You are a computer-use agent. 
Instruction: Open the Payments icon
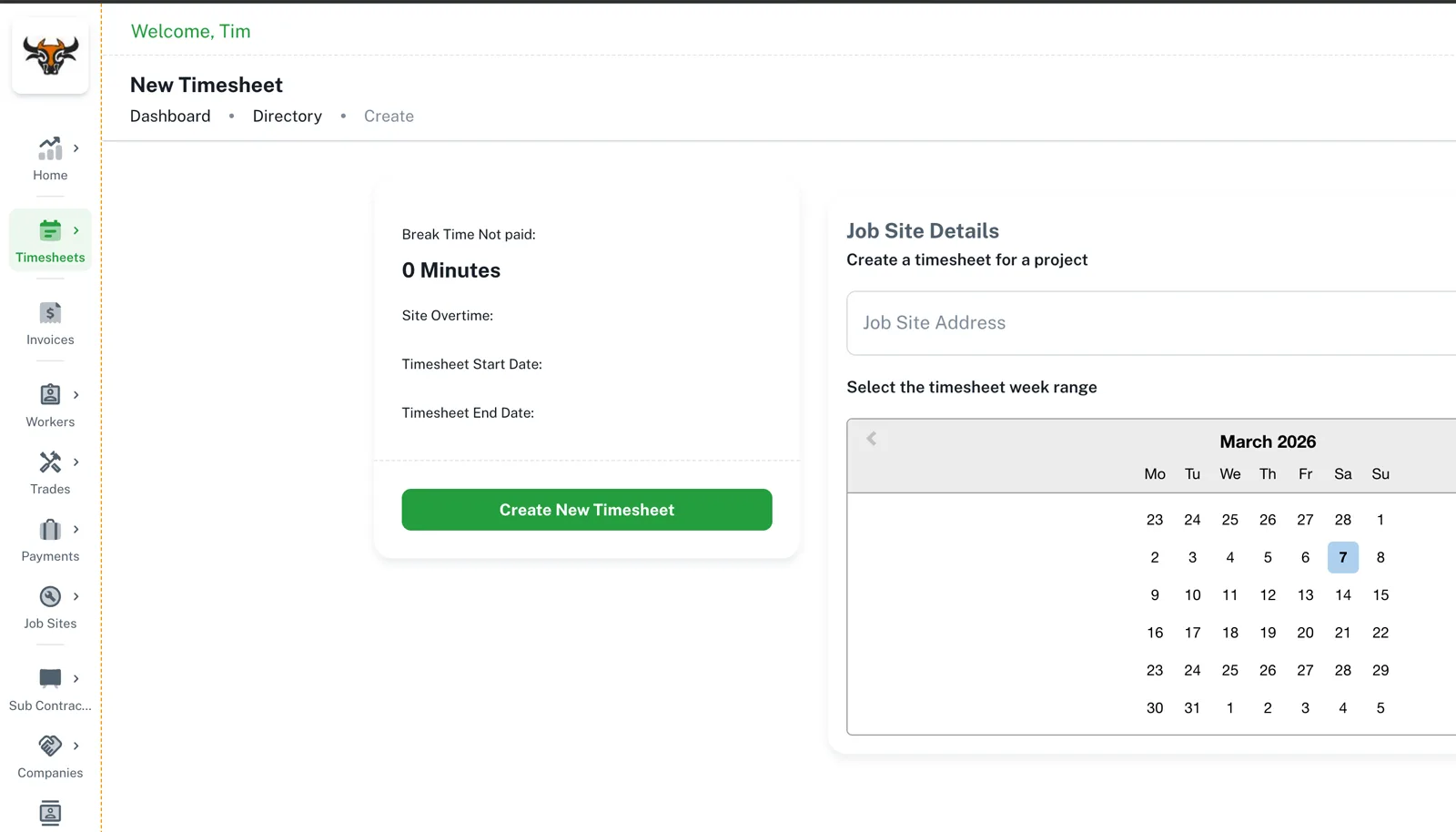pyautogui.click(x=50, y=530)
